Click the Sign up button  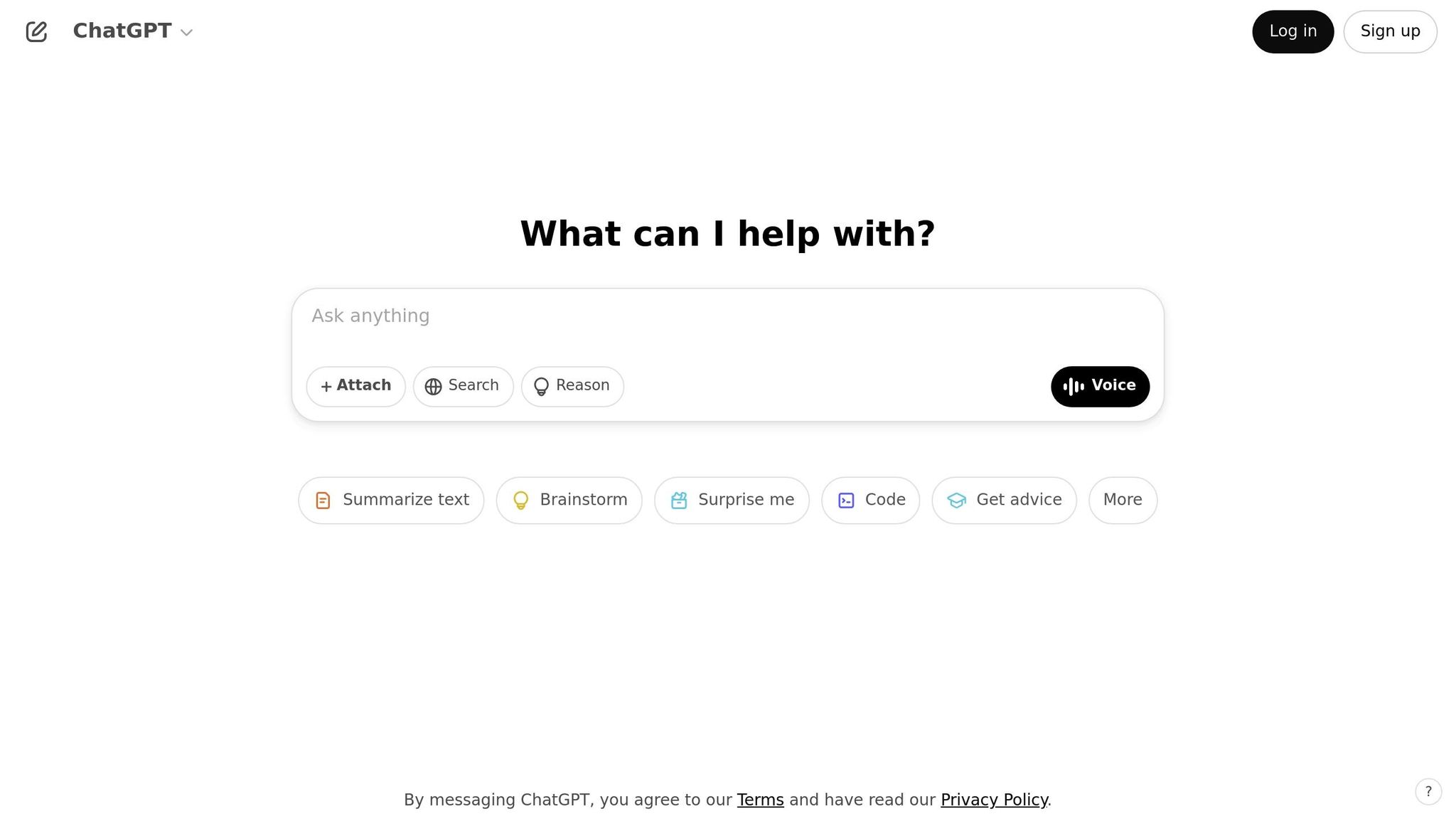pyautogui.click(x=1390, y=31)
